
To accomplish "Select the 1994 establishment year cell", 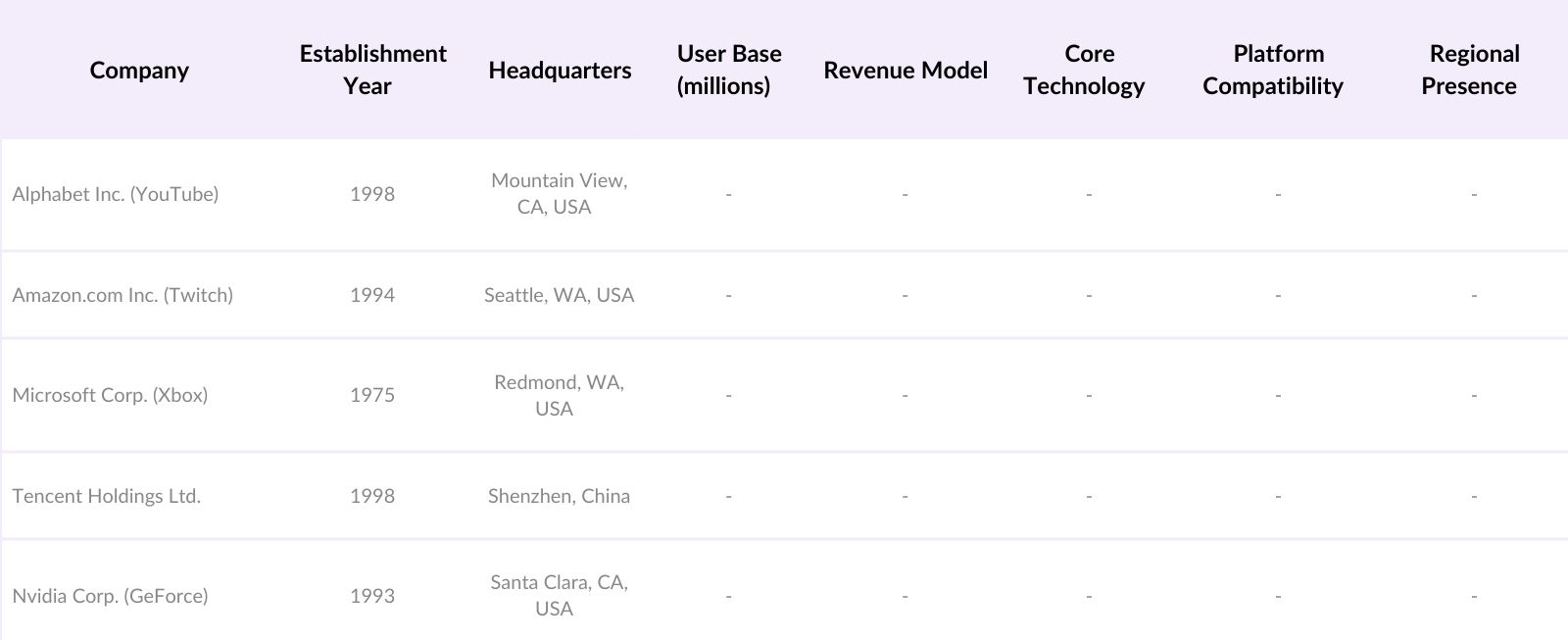I will [372, 295].
